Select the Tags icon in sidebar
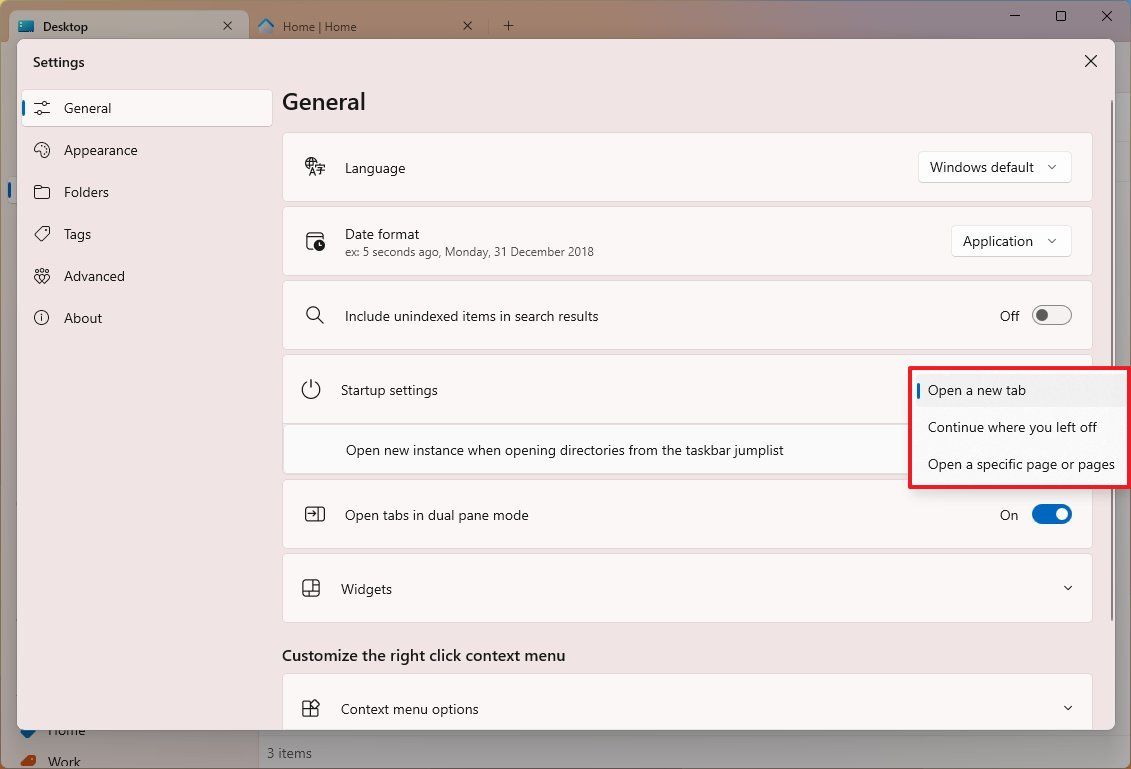Viewport: 1131px width, 769px height. coord(41,234)
